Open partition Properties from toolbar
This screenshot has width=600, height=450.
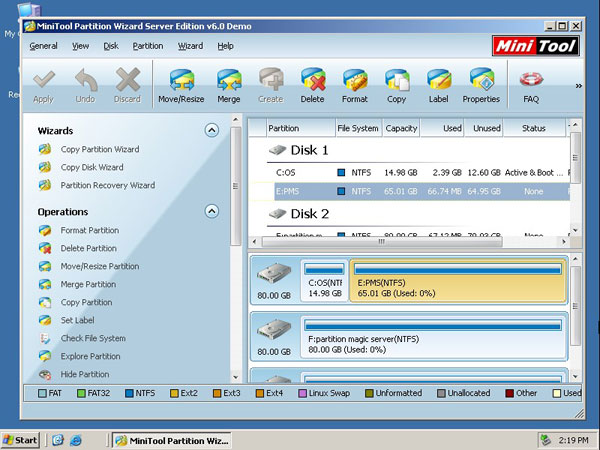pos(481,86)
